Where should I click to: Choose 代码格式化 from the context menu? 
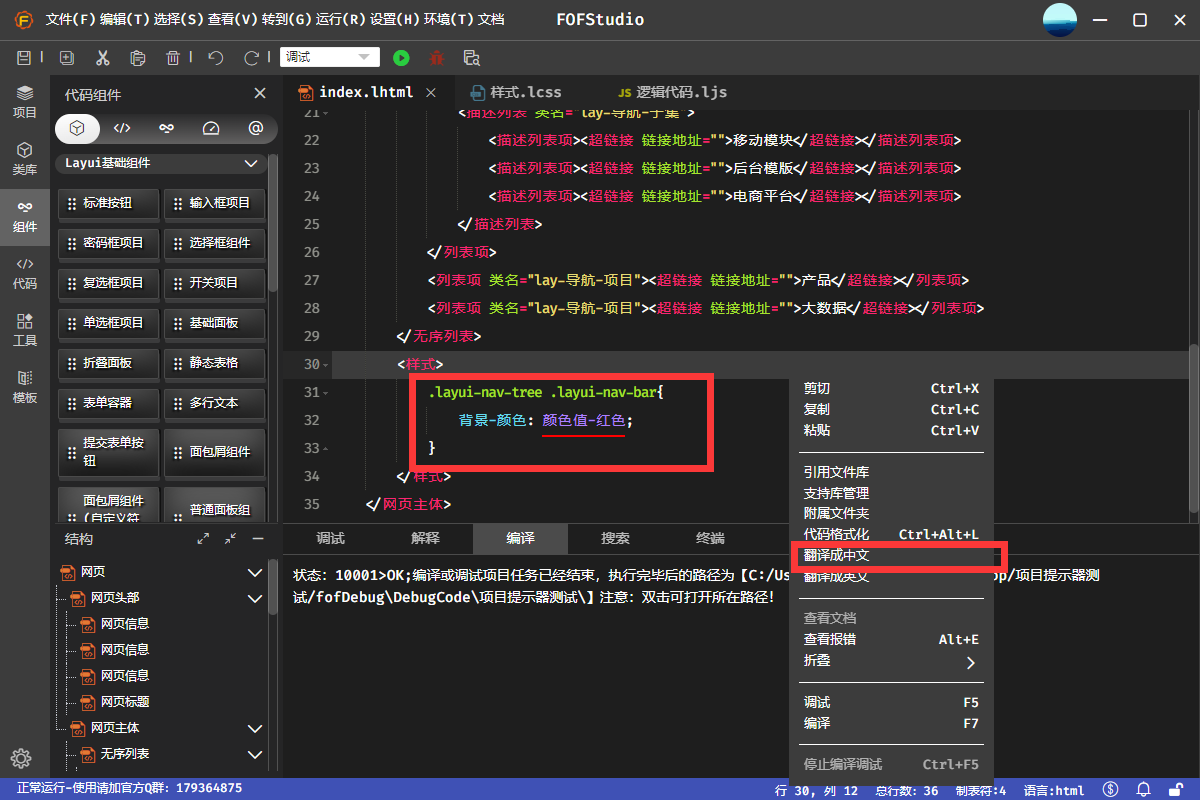point(891,535)
